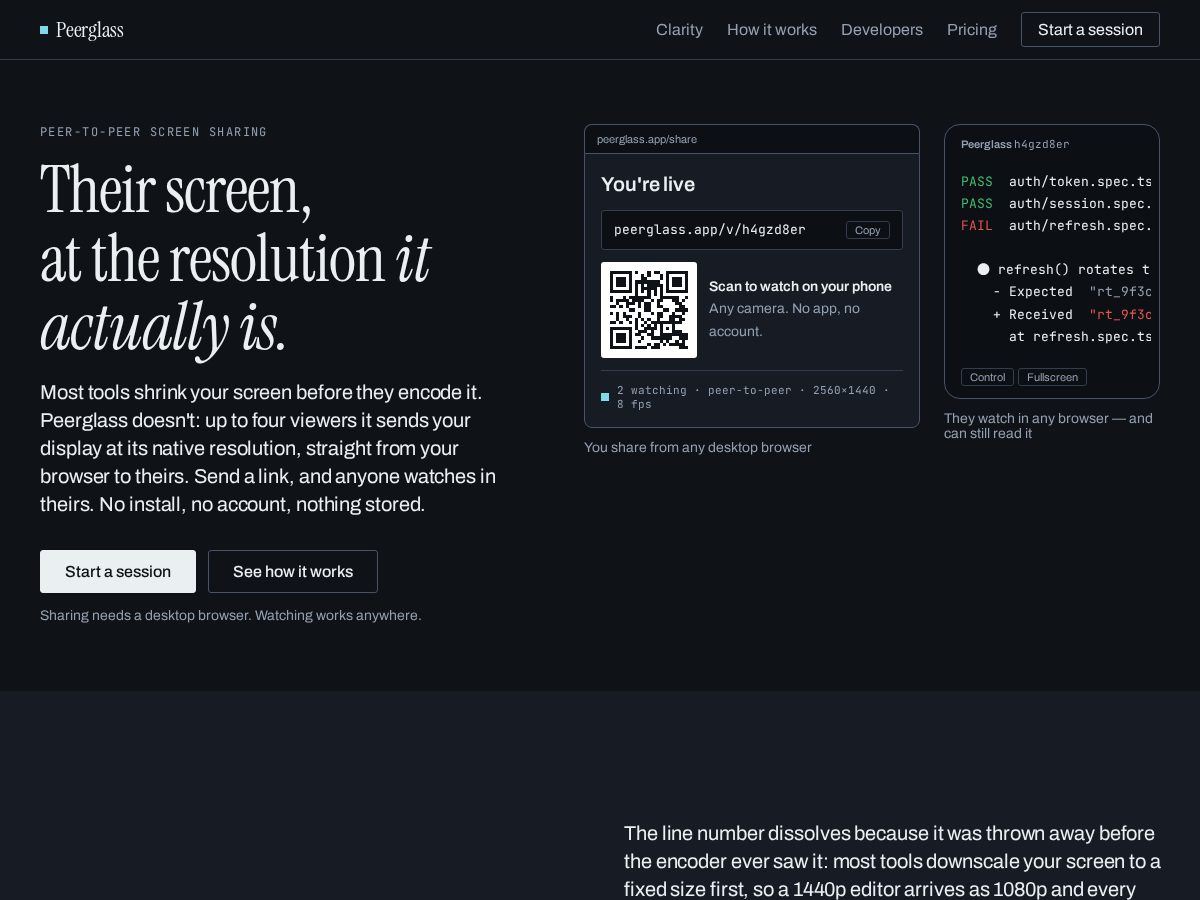Screen dimensions: 1200x900
Task: Click Start a session in the header
Action: (1090, 30)
